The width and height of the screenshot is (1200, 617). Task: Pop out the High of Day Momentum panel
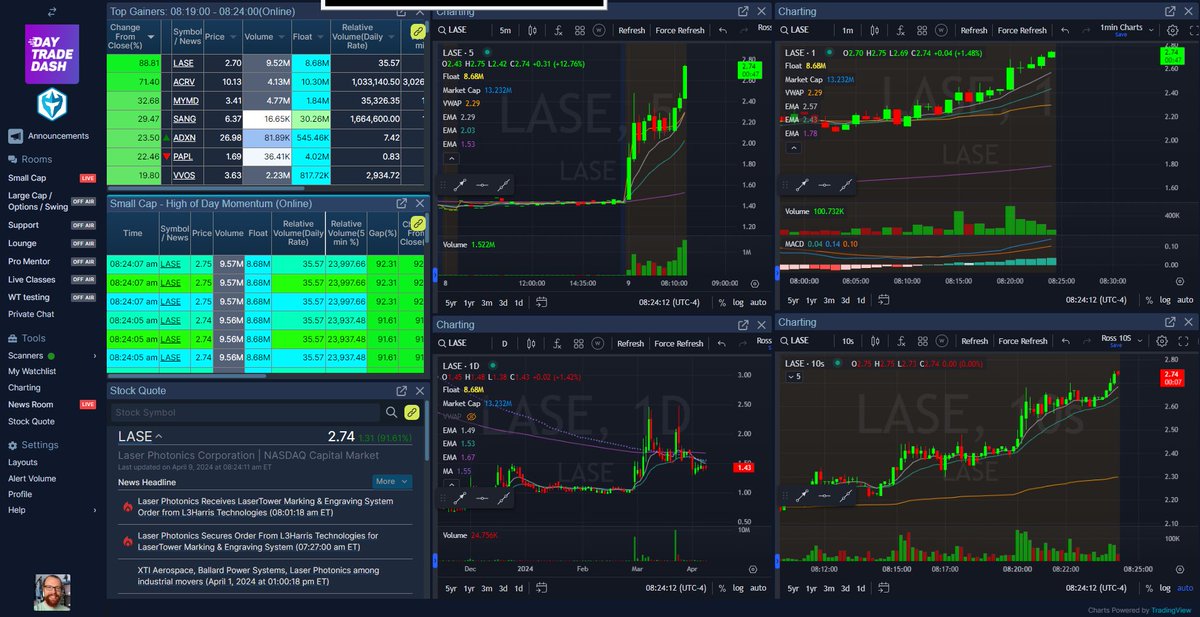coord(402,204)
